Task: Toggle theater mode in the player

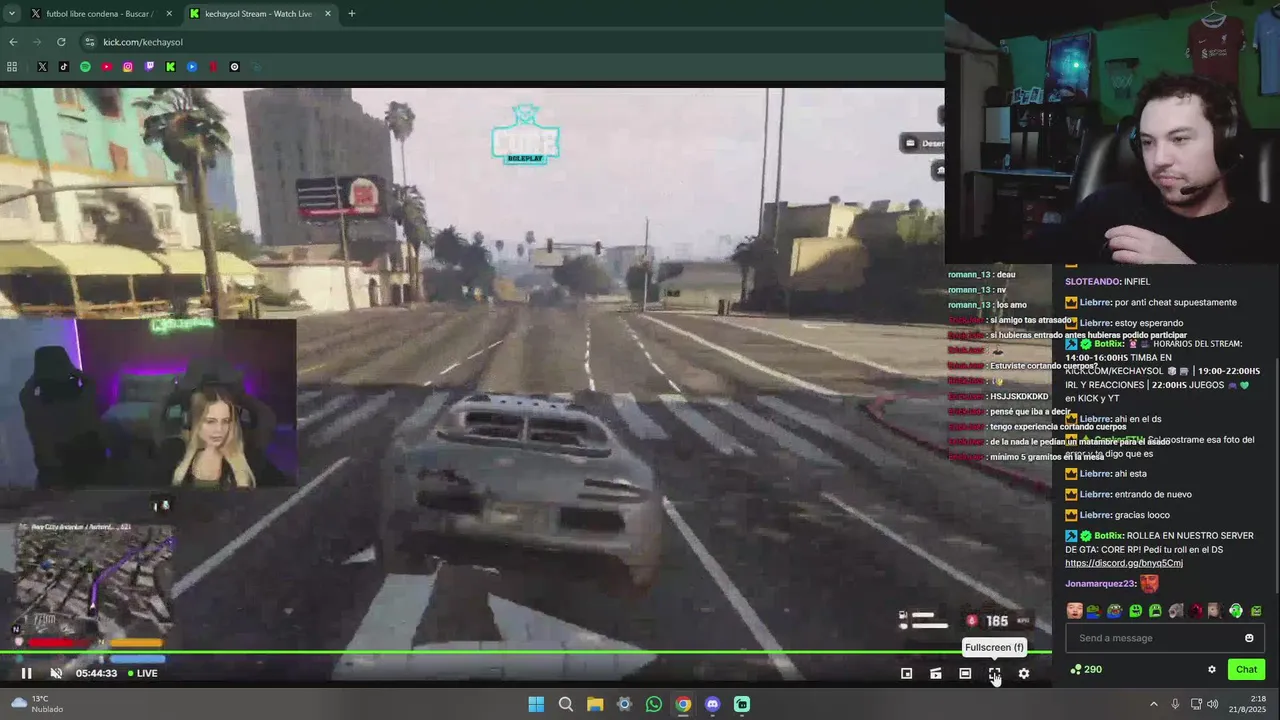Action: point(965,673)
